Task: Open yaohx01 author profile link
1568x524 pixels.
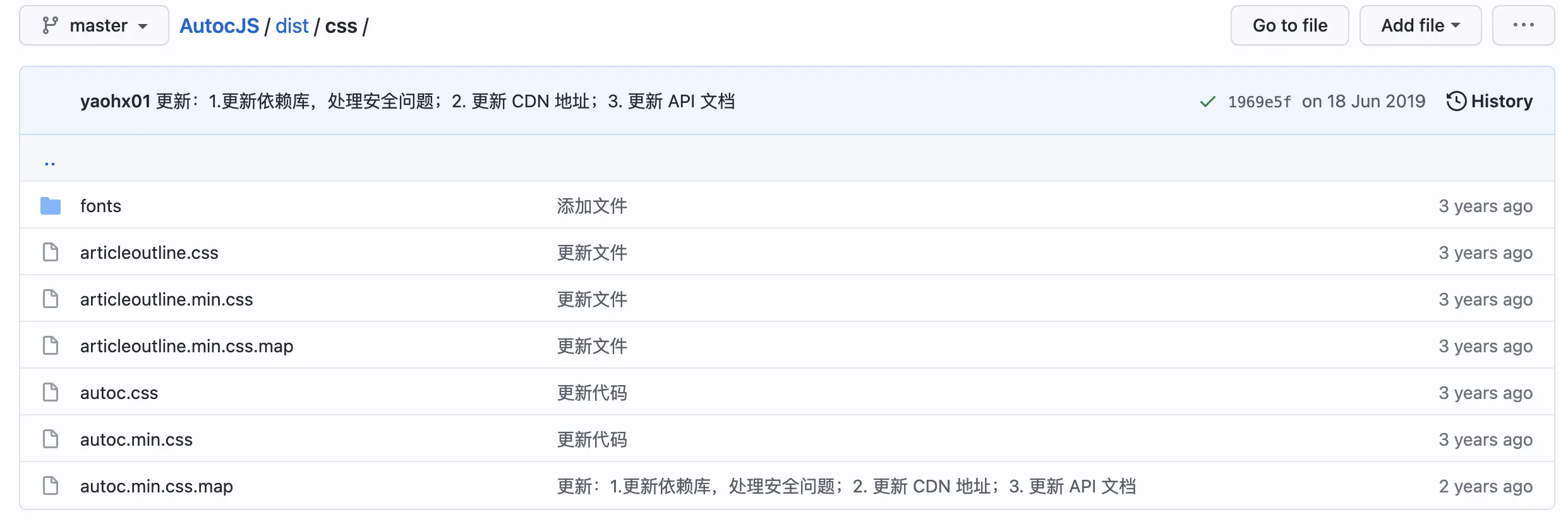Action: click(x=115, y=101)
